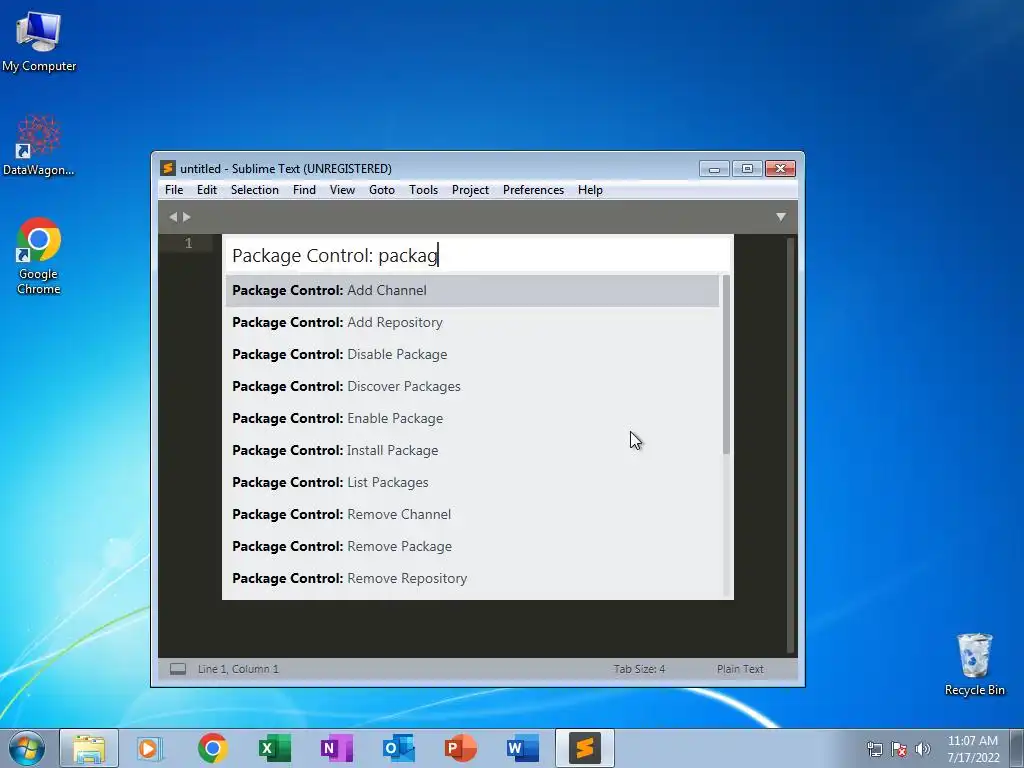Open the Project menu
The width and height of the screenshot is (1024, 768).
point(470,190)
